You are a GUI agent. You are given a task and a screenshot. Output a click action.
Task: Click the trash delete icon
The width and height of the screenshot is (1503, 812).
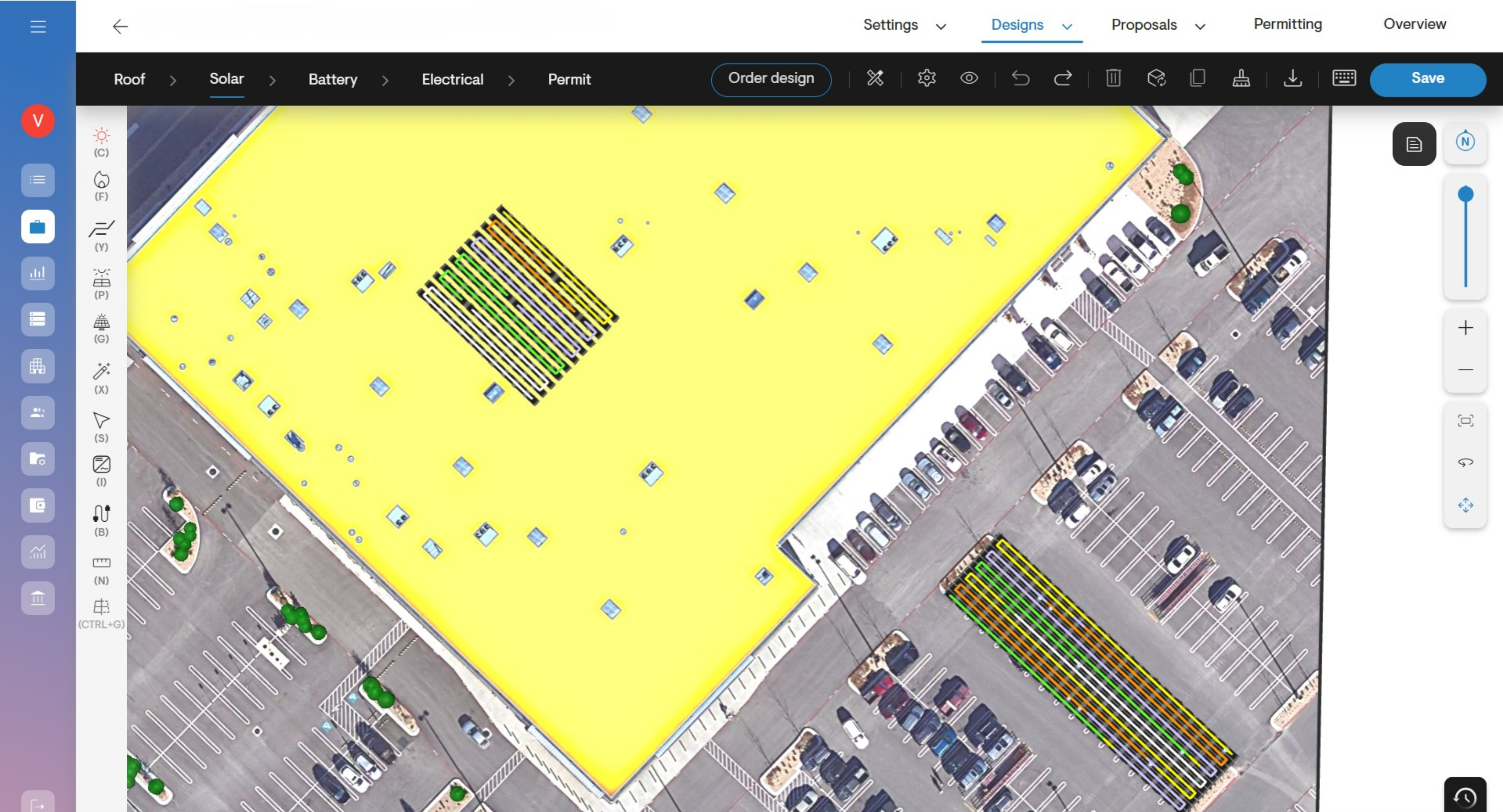pyautogui.click(x=1113, y=78)
